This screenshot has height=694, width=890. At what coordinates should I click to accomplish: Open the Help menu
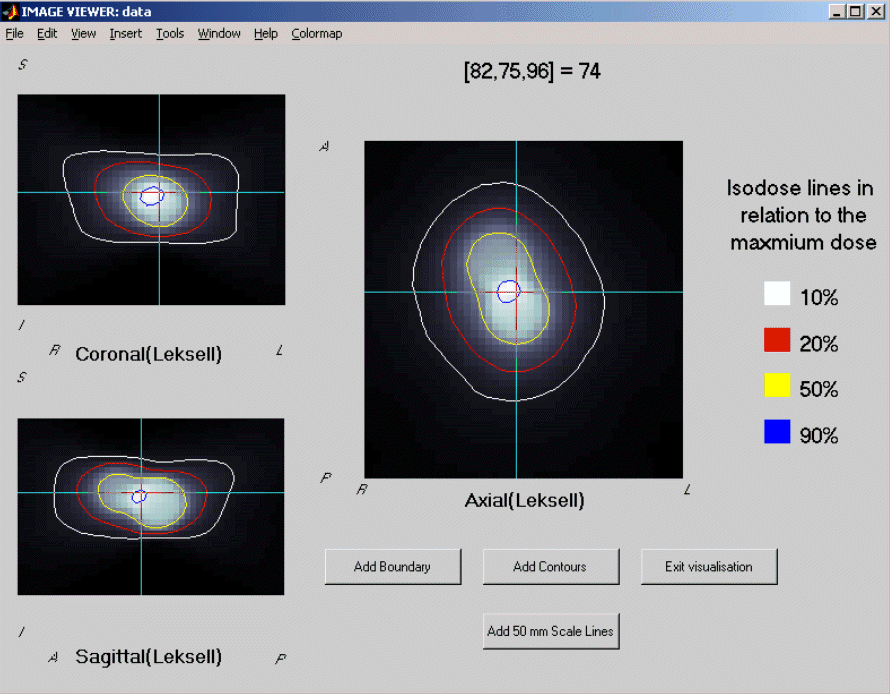coord(265,33)
